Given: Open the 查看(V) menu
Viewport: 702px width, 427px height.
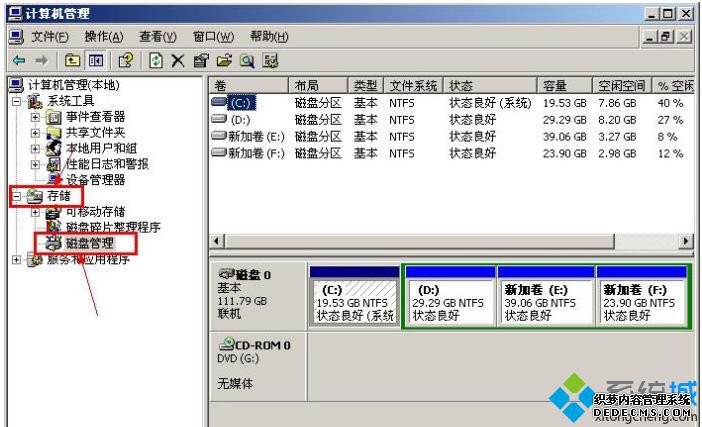Looking at the screenshot, I should click(158, 36).
